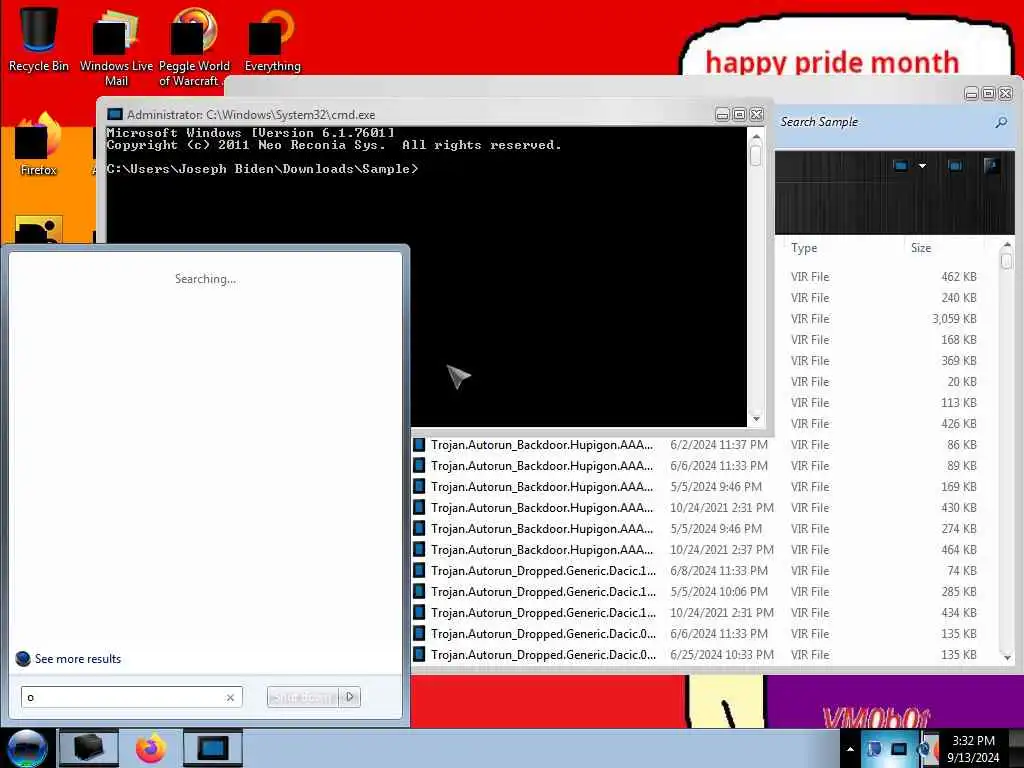The image size is (1024, 768).
Task: Click the Shut down button
Action: [303, 697]
